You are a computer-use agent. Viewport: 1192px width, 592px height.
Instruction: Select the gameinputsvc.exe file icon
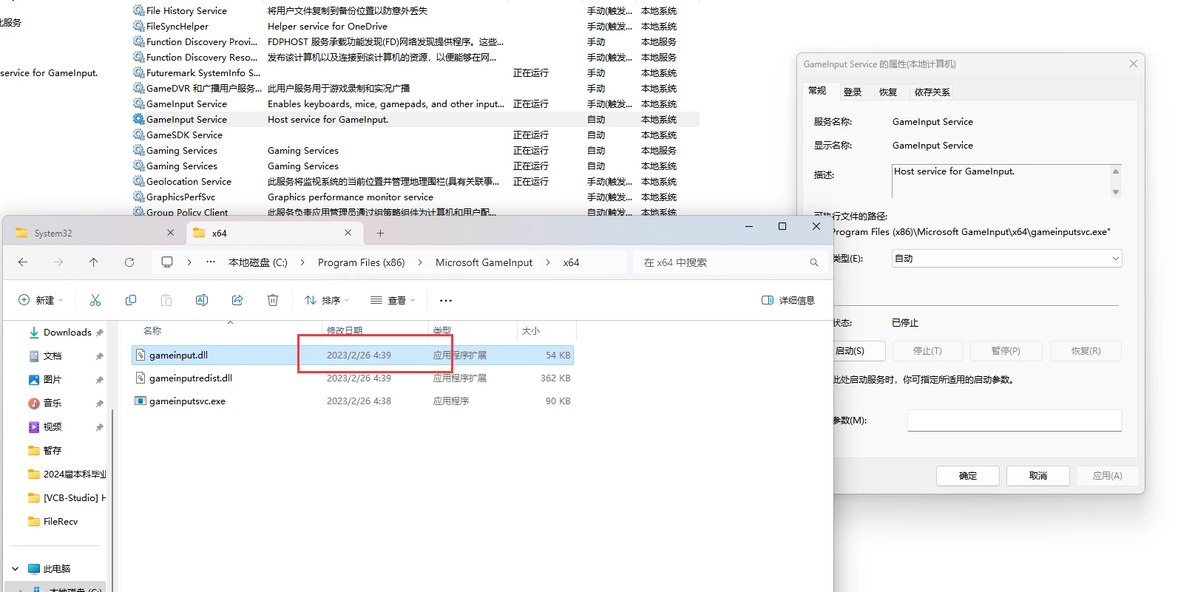tap(140, 400)
